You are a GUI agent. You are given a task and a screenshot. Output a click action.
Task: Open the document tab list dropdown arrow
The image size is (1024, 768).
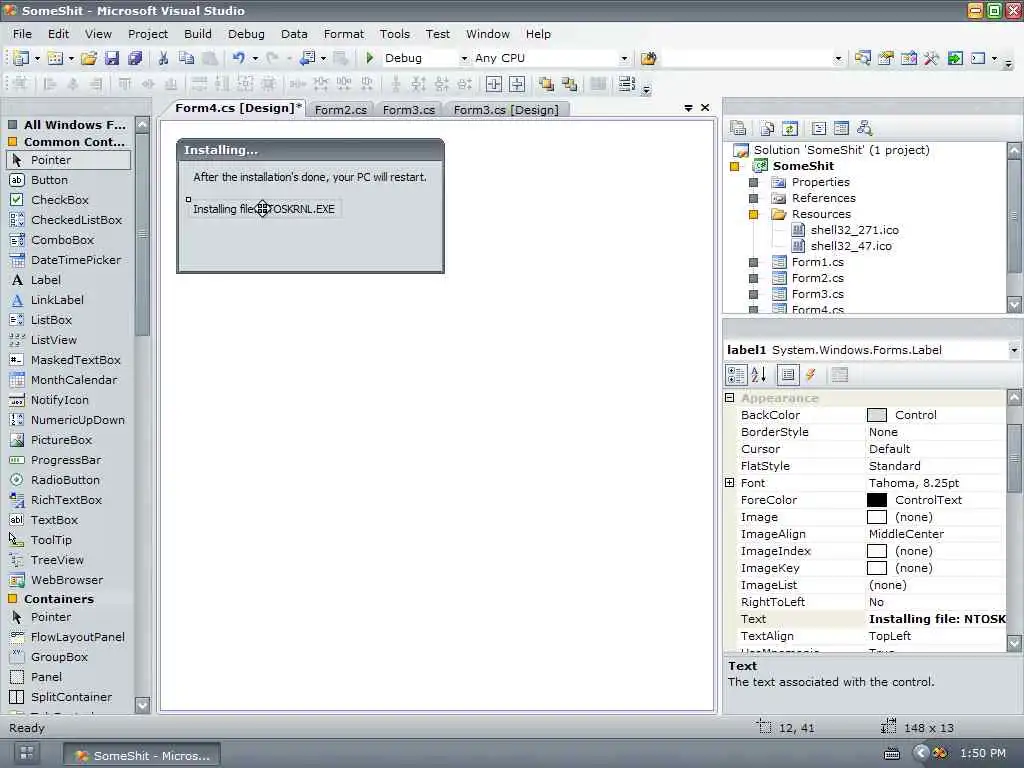click(x=688, y=108)
